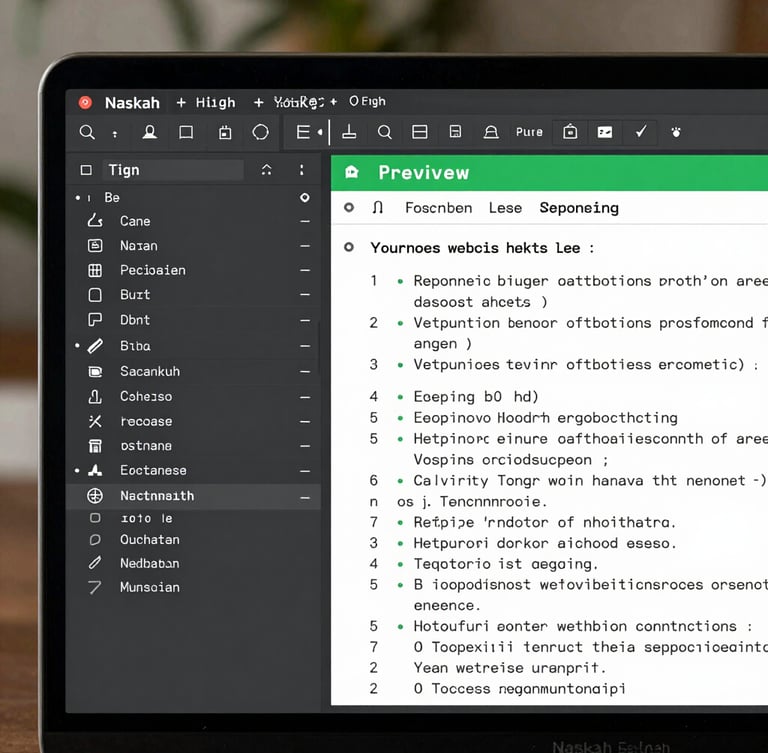Open the three-dot menu in the Tign header
Screen dimensions: 768x753
click(x=302, y=170)
